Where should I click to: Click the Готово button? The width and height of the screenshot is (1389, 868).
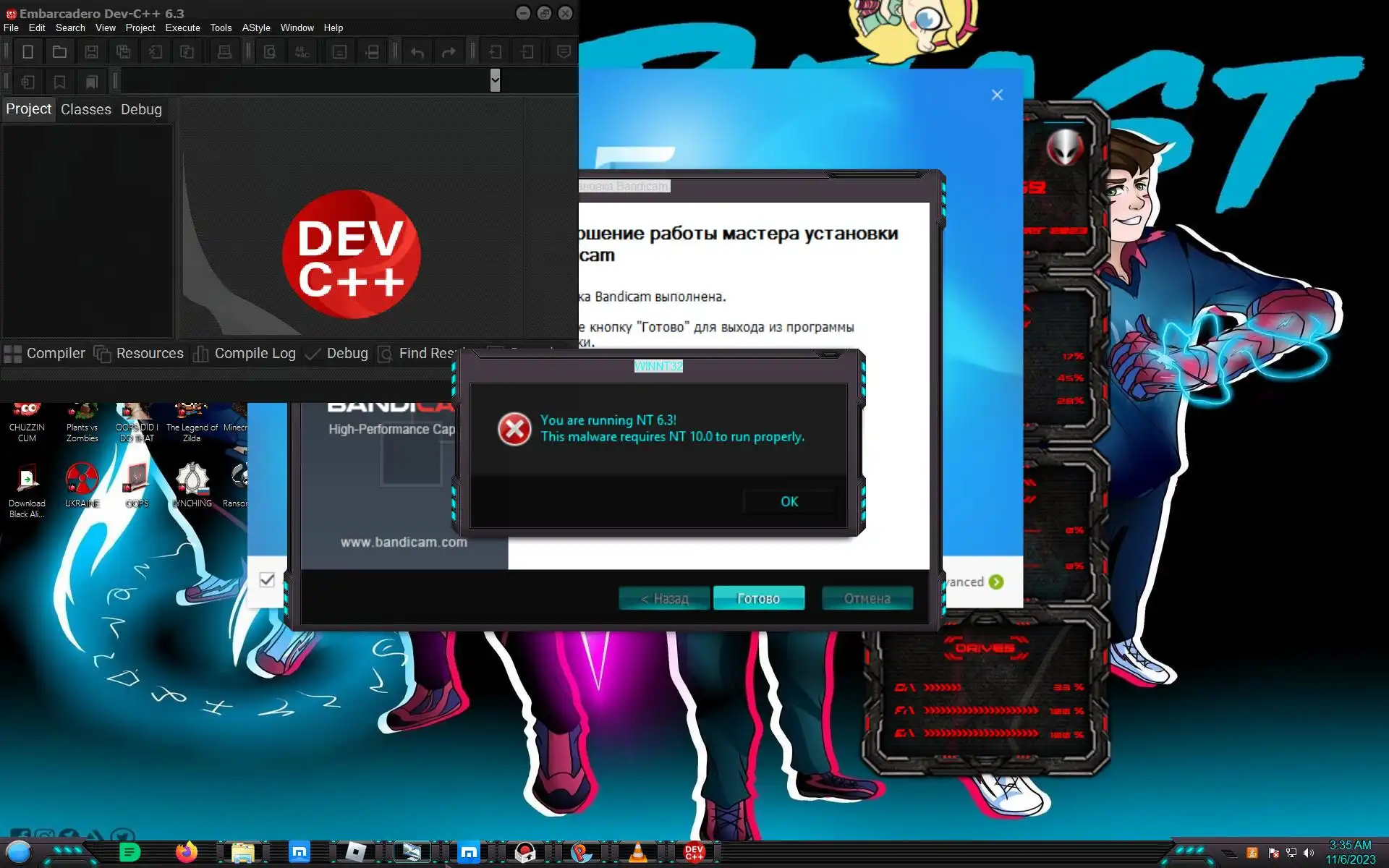758,598
